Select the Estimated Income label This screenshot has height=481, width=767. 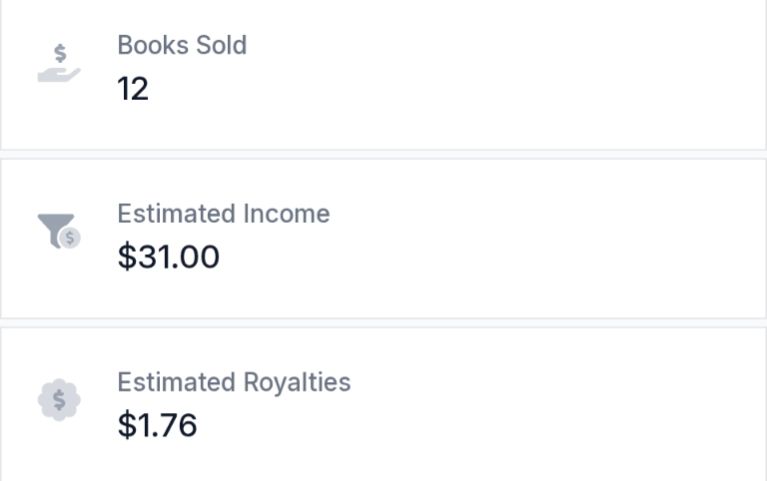click(224, 214)
